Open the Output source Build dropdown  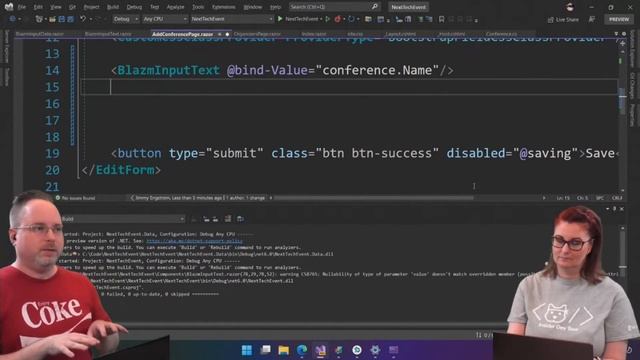click(x=122, y=219)
